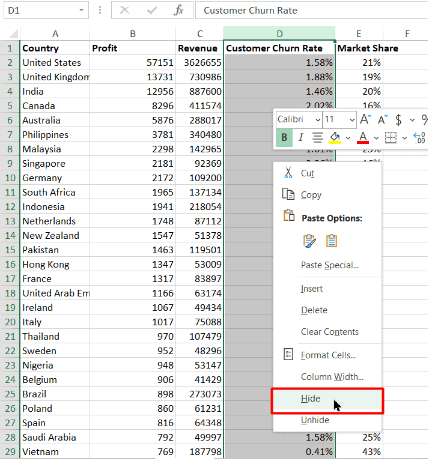Screen dimensions: 428x459
Task: Click the Country header cell
Action: click(x=55, y=48)
